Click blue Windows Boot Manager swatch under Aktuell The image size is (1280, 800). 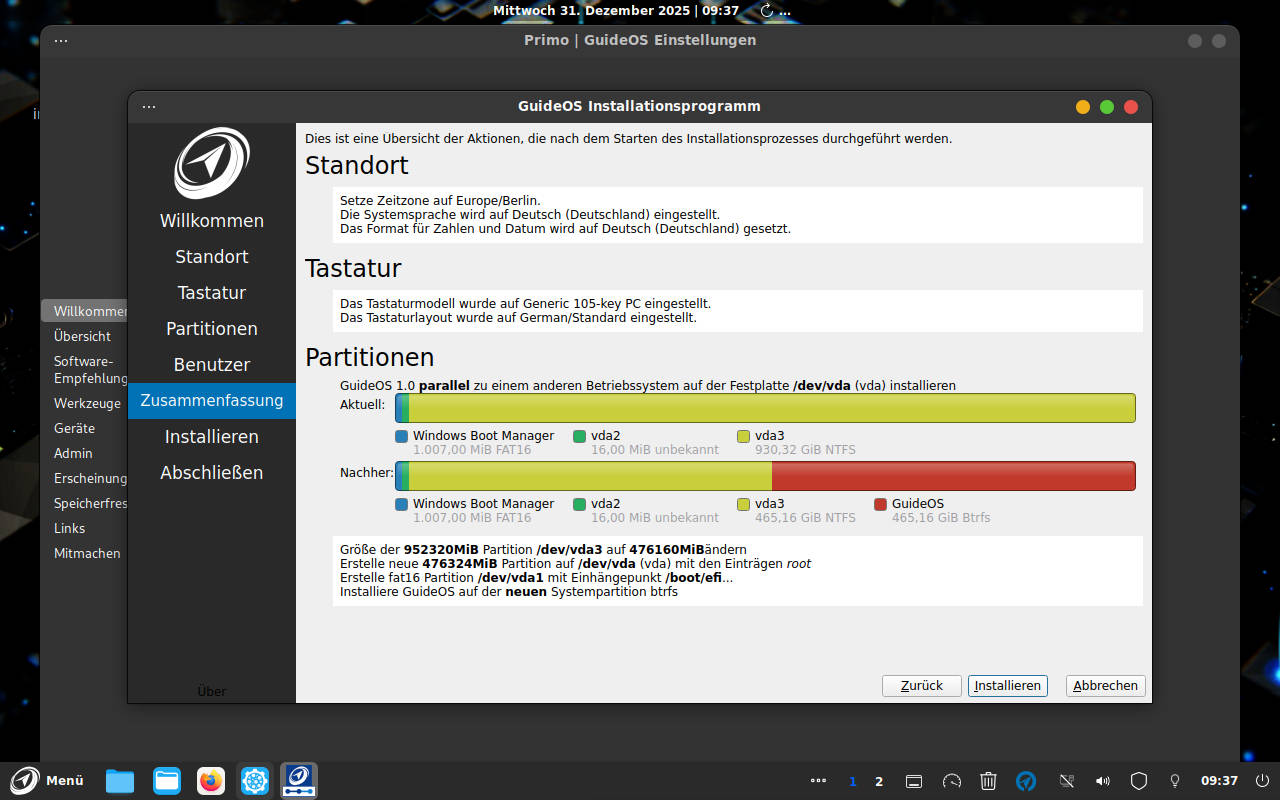(402, 436)
